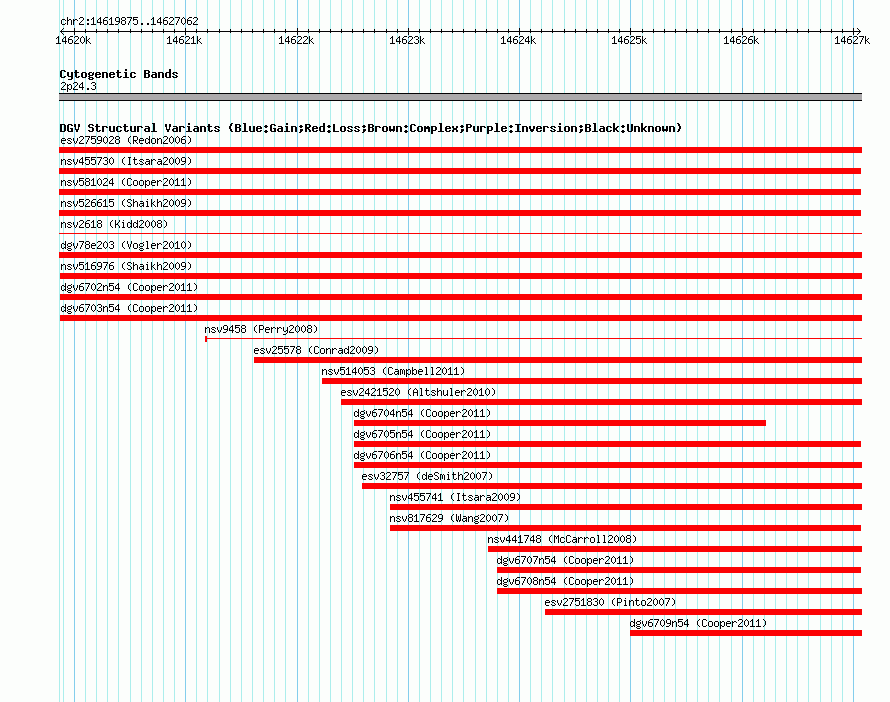Click the shorter red bar of dgv6704n54
The image size is (890, 702).
point(560,423)
